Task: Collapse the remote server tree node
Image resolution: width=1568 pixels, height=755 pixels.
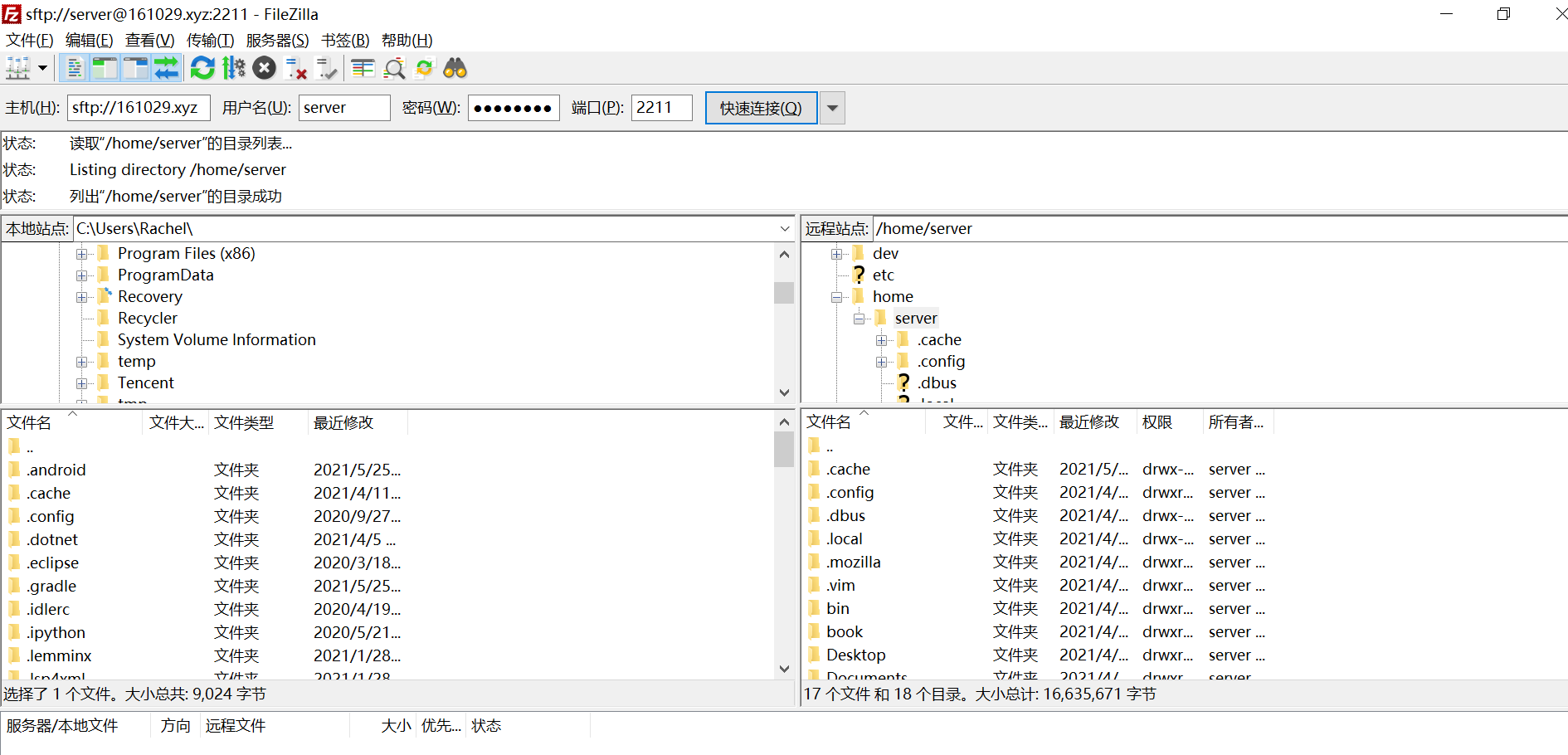Action: pyautogui.click(x=859, y=319)
